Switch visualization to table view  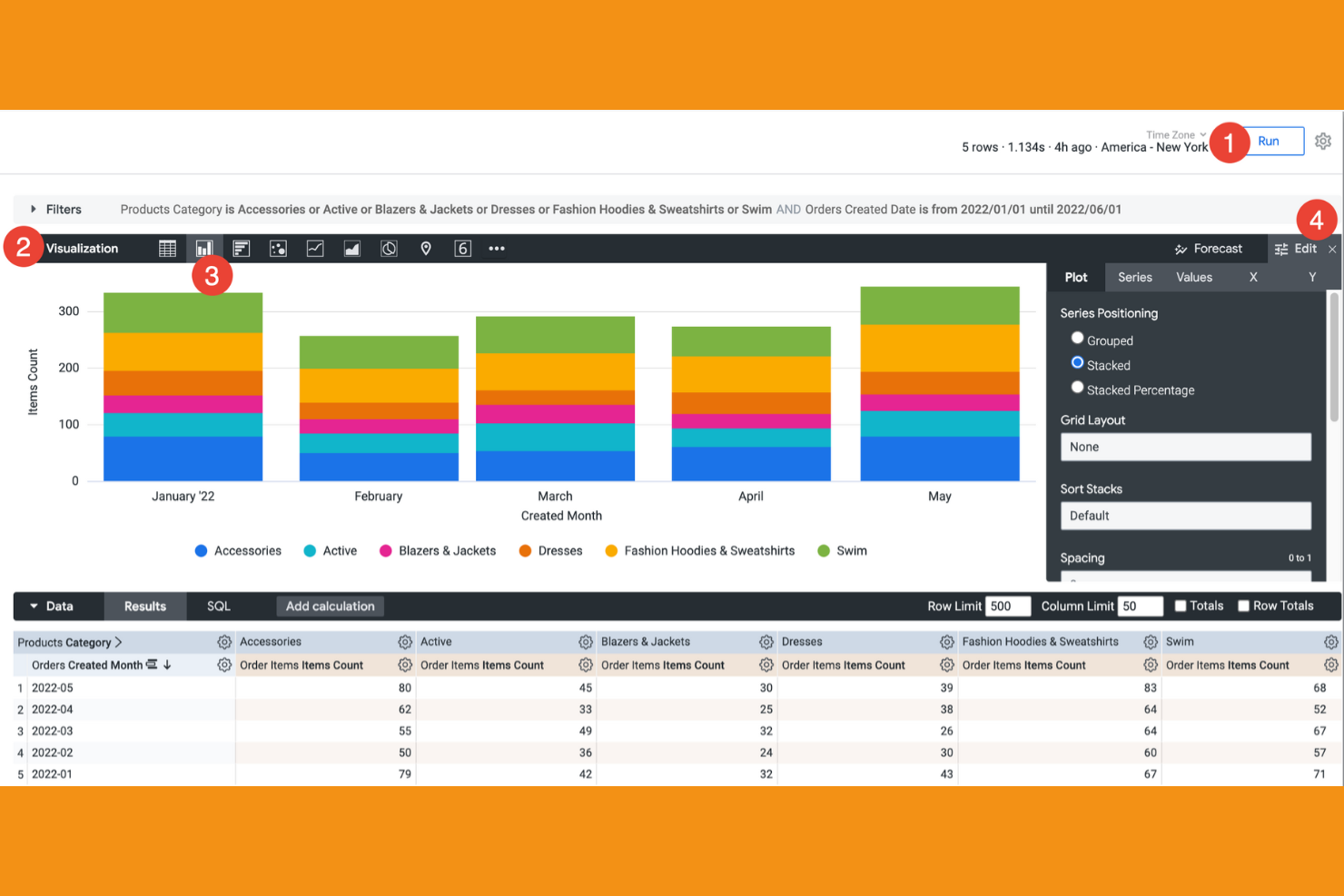pos(167,248)
